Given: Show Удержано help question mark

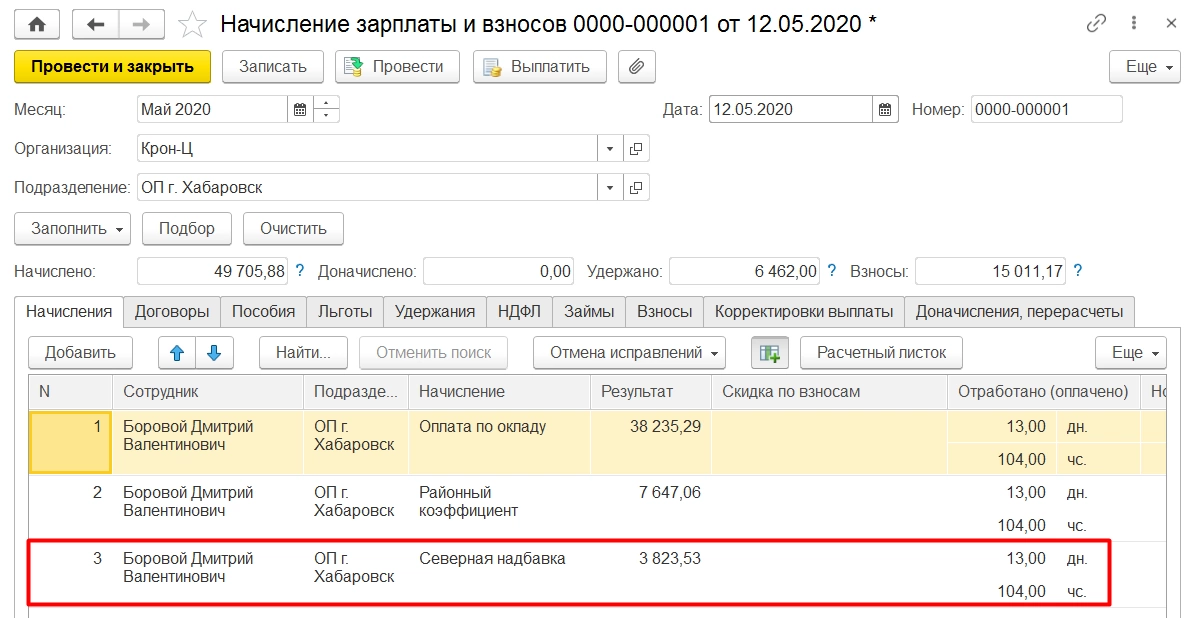Looking at the screenshot, I should (x=831, y=271).
